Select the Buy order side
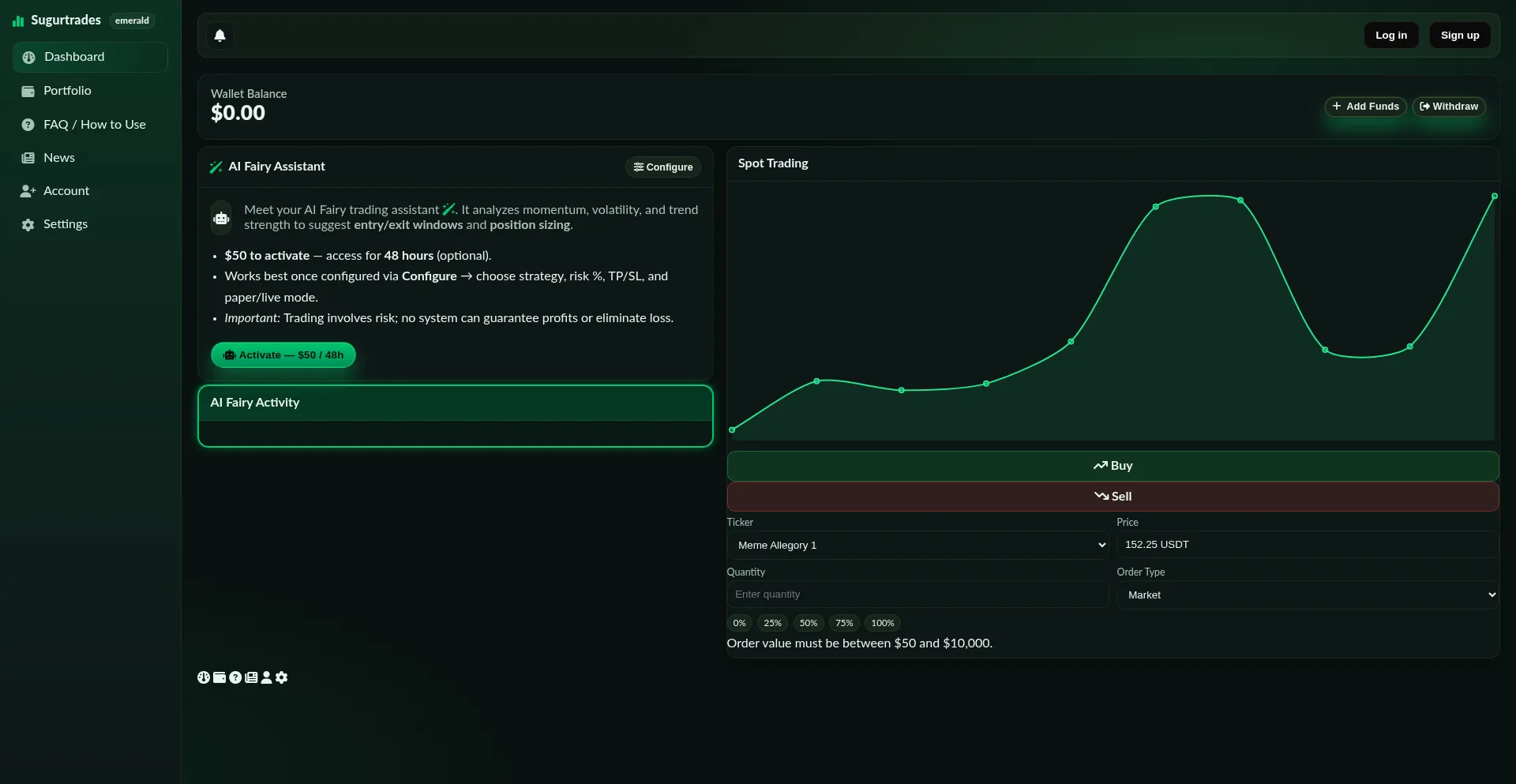 click(1113, 466)
